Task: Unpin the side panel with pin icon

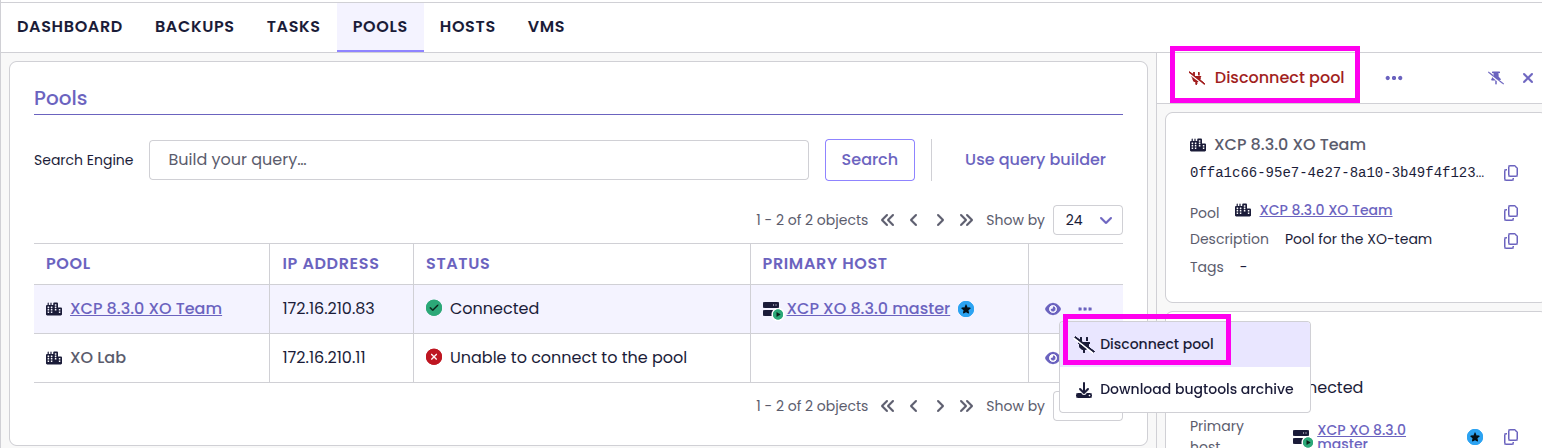Action: click(x=1496, y=78)
